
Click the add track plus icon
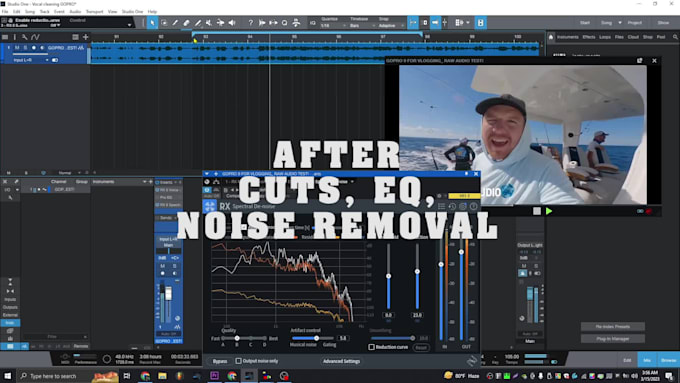(x=85, y=37)
